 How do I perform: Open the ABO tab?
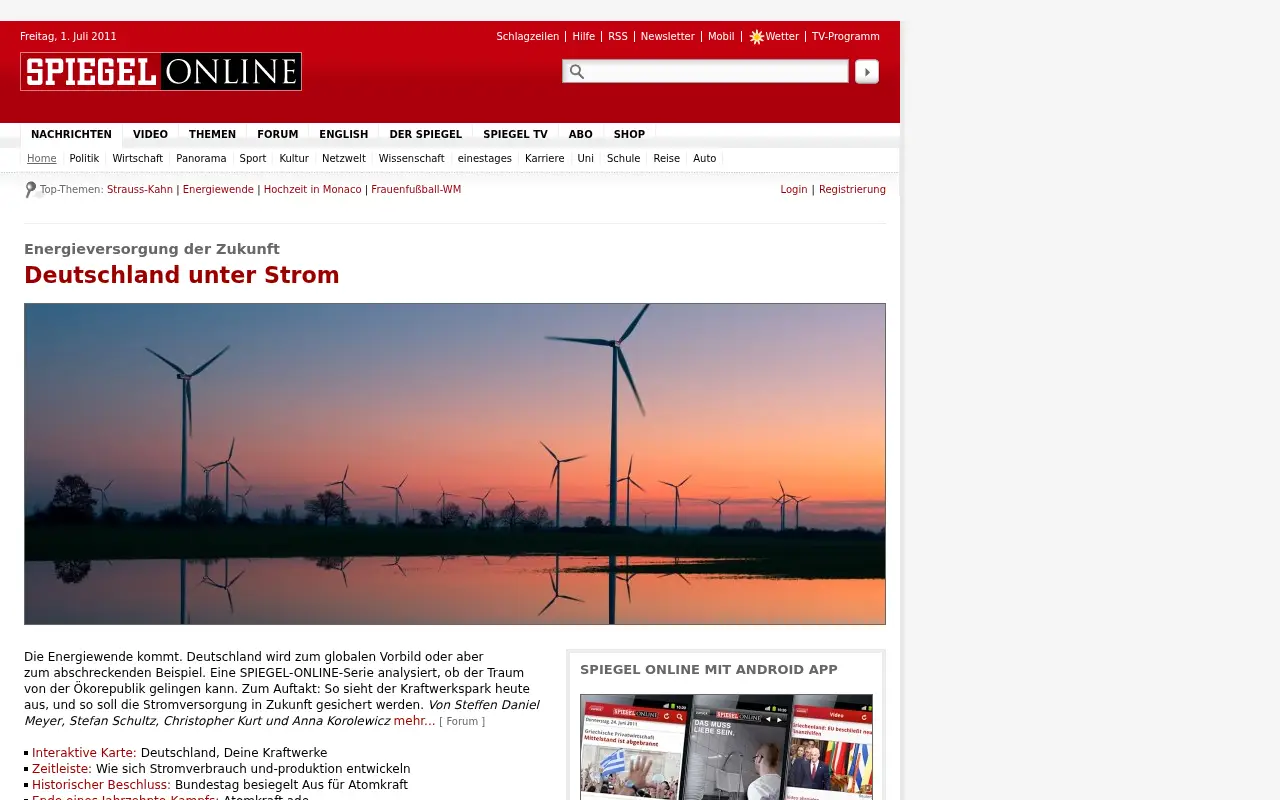(x=580, y=135)
